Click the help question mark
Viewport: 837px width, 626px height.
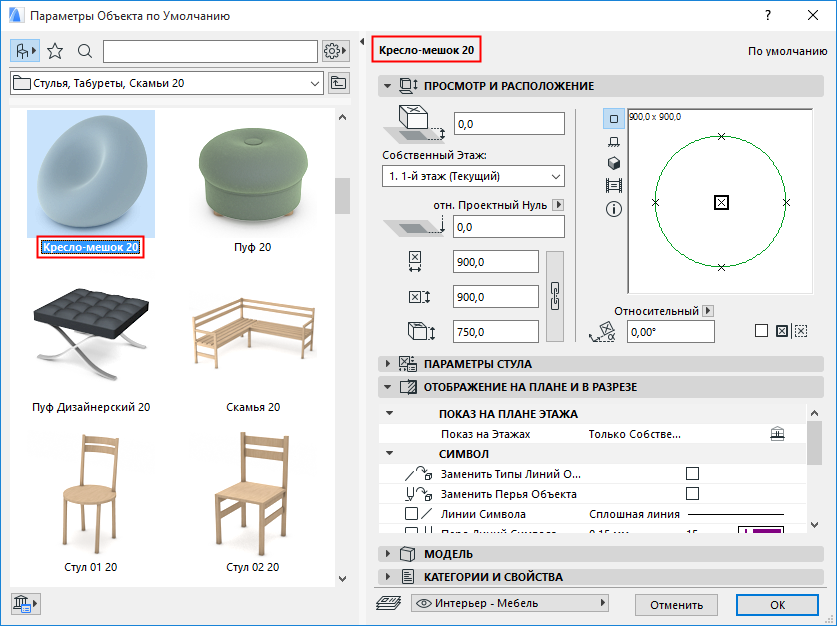click(768, 15)
